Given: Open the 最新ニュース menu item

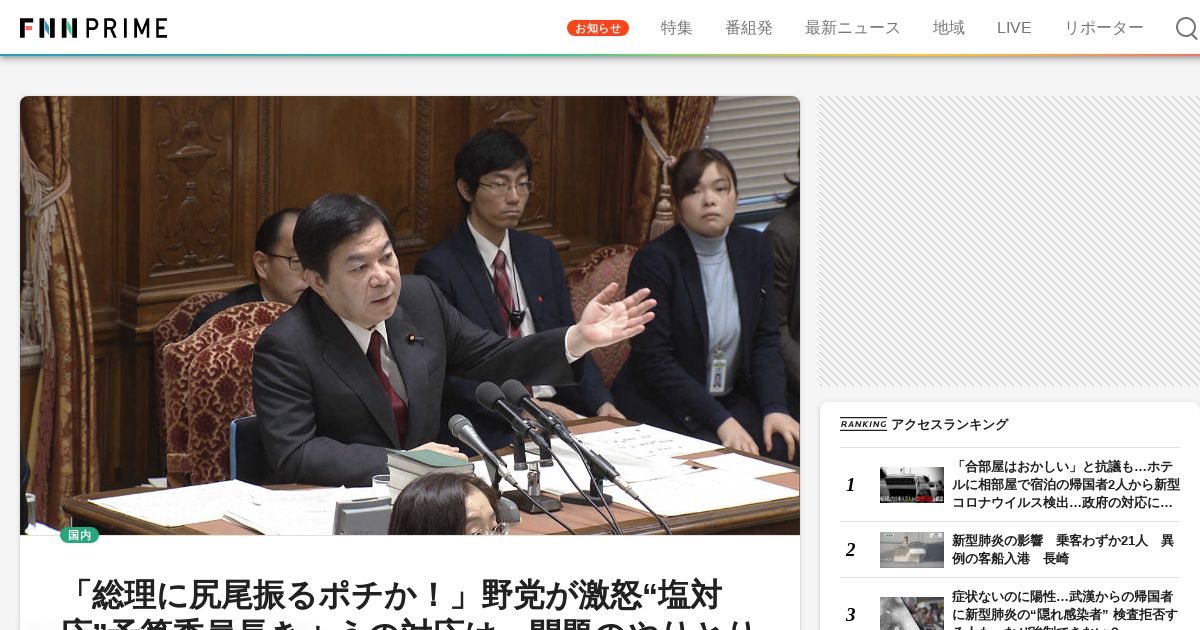Looking at the screenshot, I should (x=853, y=28).
